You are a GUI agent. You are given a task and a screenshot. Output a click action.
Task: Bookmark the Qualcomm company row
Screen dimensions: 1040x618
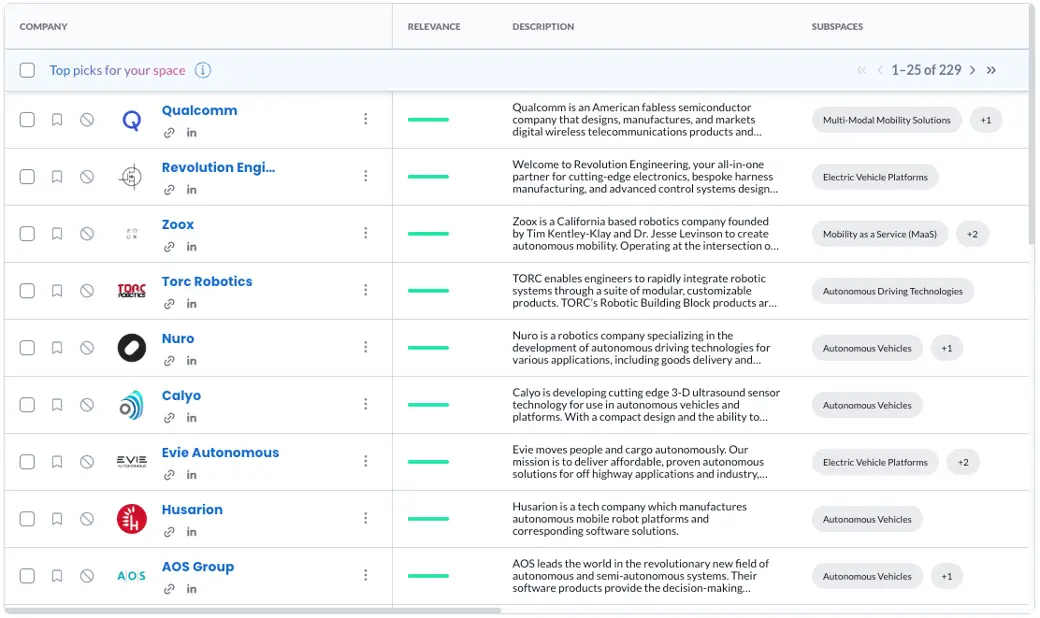click(57, 120)
